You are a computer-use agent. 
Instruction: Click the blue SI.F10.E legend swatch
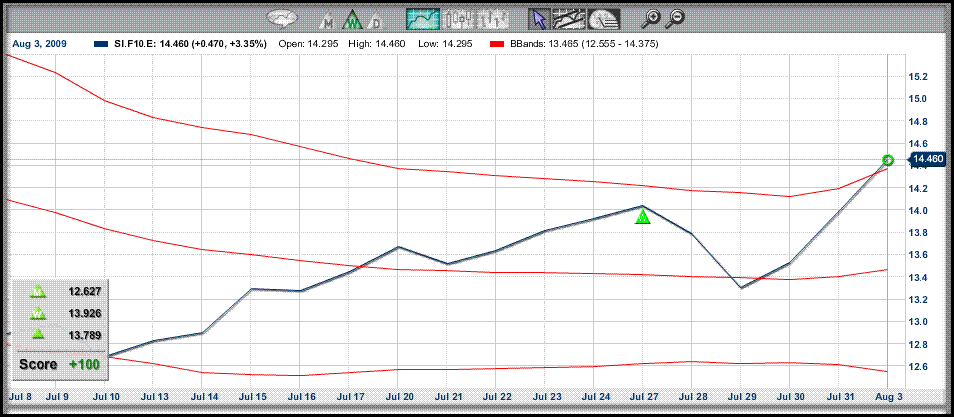coord(101,44)
